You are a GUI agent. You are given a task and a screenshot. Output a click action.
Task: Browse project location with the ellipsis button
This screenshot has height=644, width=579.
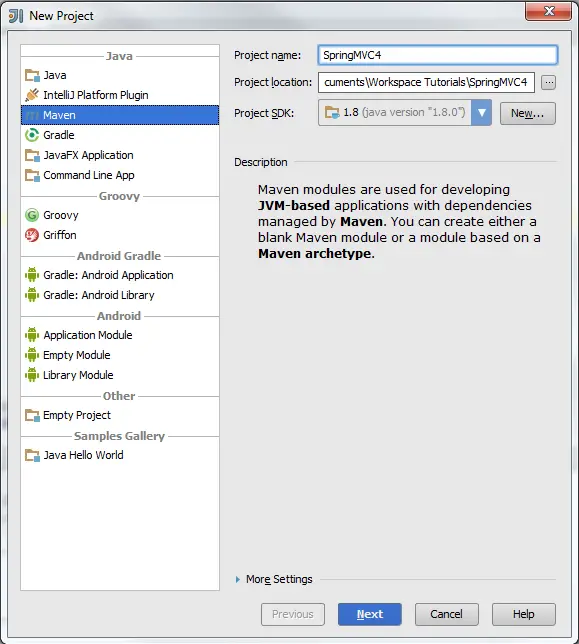[x=549, y=83]
